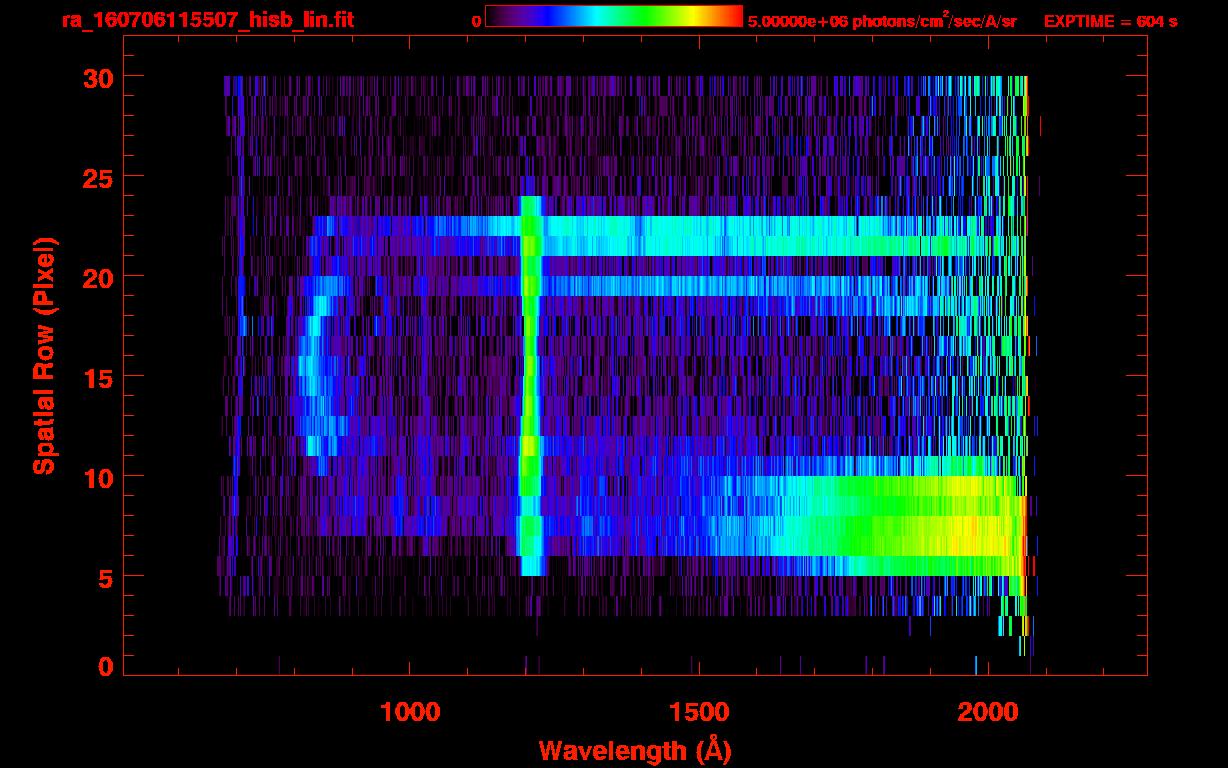Click the EXPTIME = 604 s label
Image resolution: width=1228 pixels, height=768 pixels.
point(1110,21)
